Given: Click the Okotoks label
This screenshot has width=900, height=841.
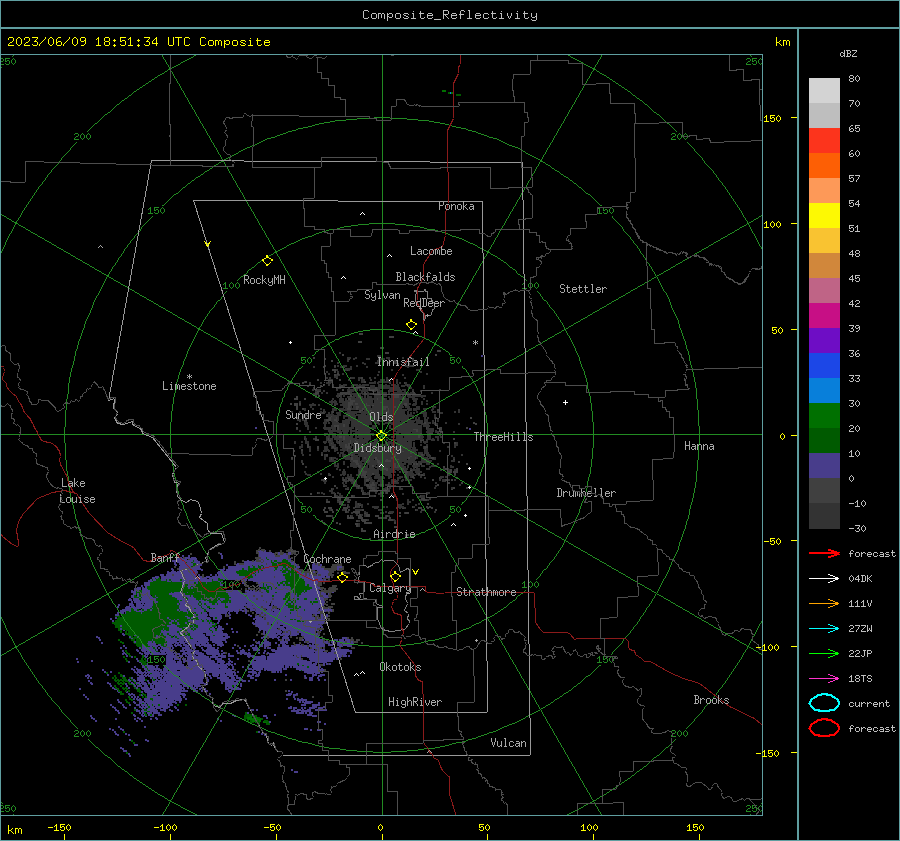Looking at the screenshot, I should point(400,667).
